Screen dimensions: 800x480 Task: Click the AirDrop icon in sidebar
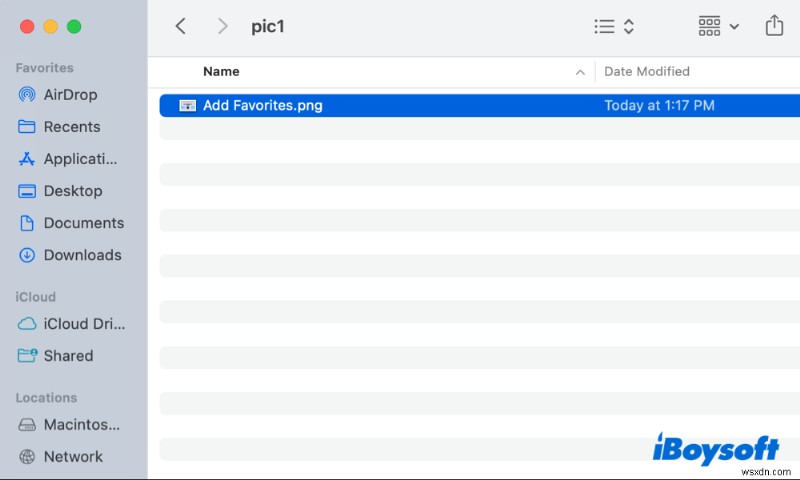[x=27, y=95]
